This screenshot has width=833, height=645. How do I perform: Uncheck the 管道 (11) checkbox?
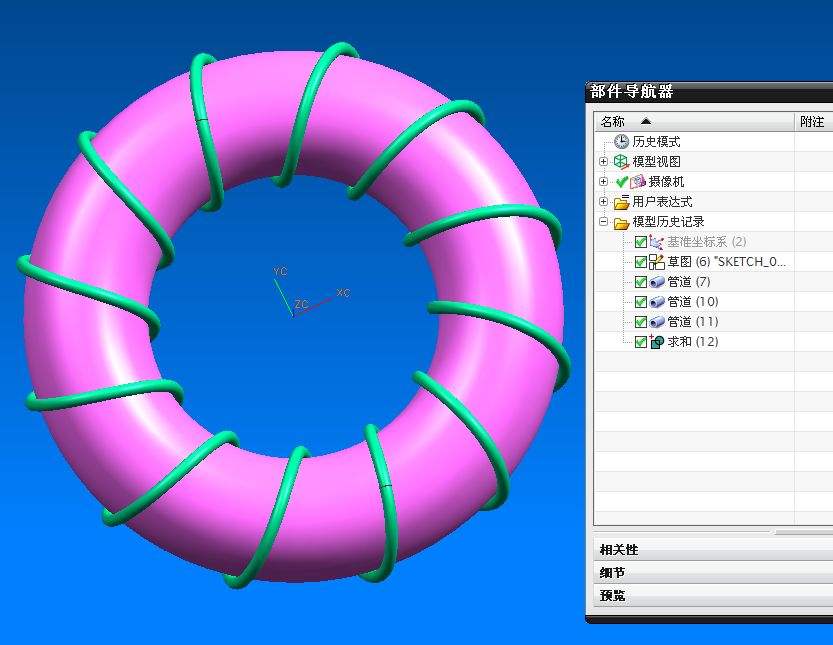point(641,322)
